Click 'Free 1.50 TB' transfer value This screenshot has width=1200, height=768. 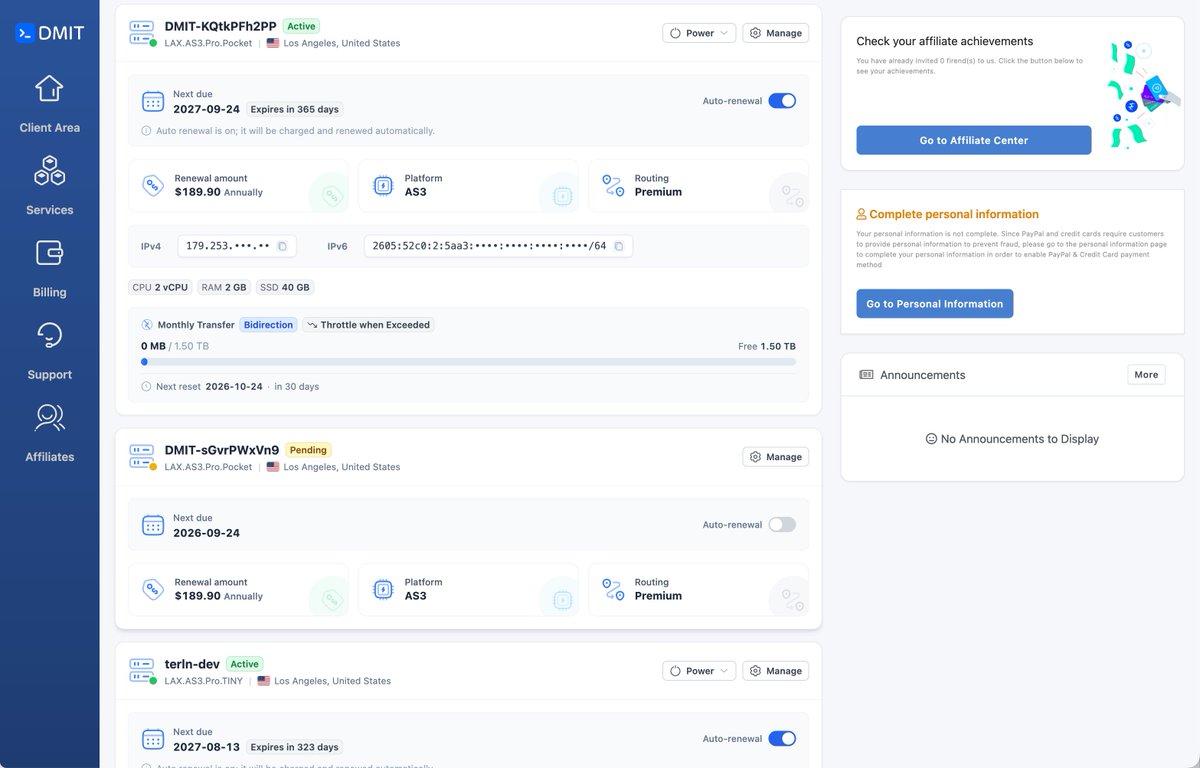click(767, 346)
